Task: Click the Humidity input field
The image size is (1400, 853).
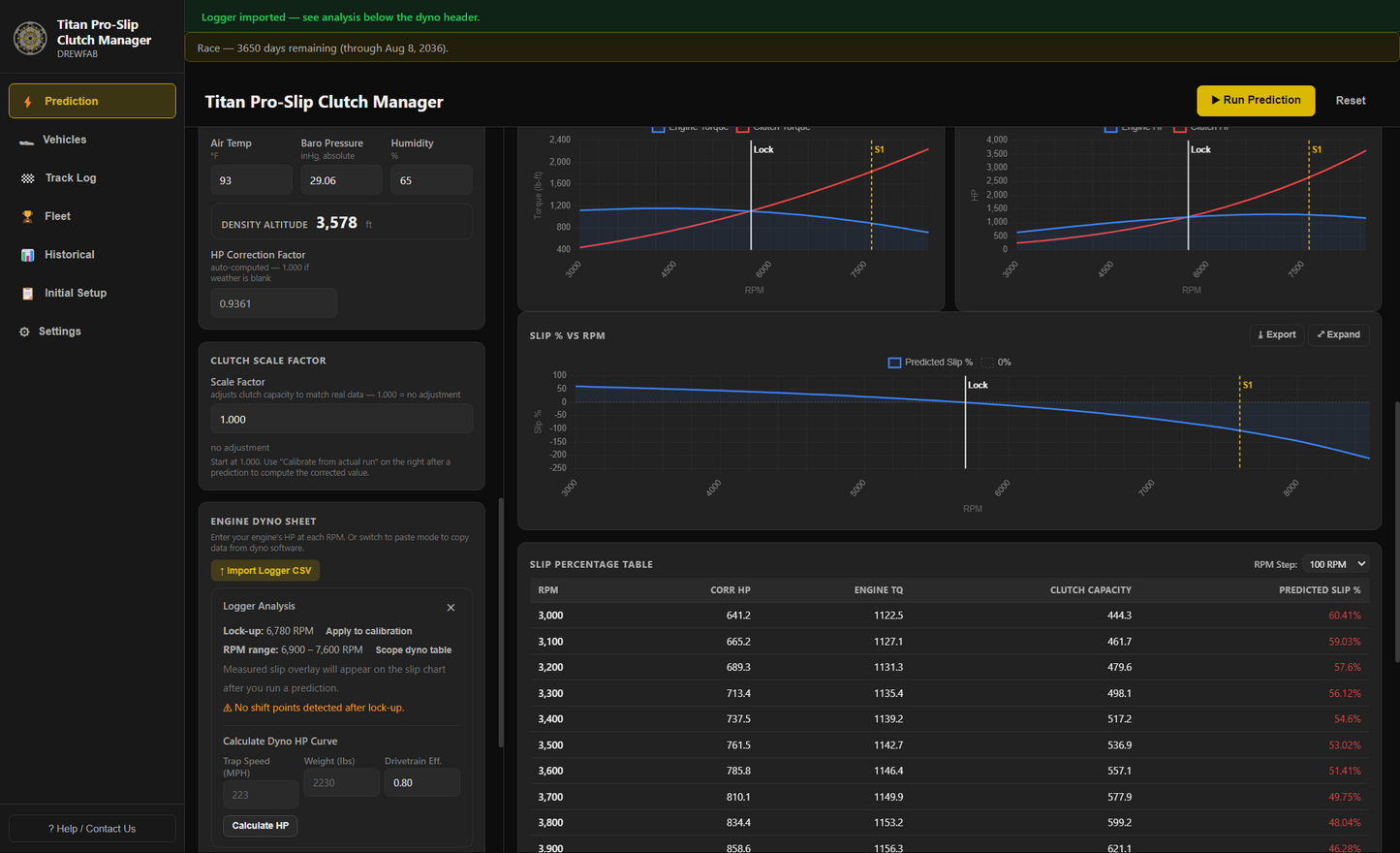Action: pos(431,180)
